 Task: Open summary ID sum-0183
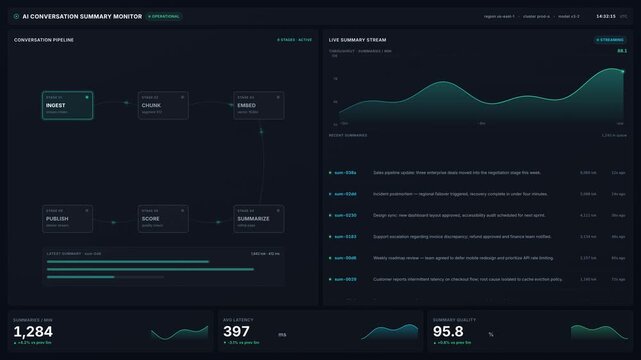coord(345,237)
